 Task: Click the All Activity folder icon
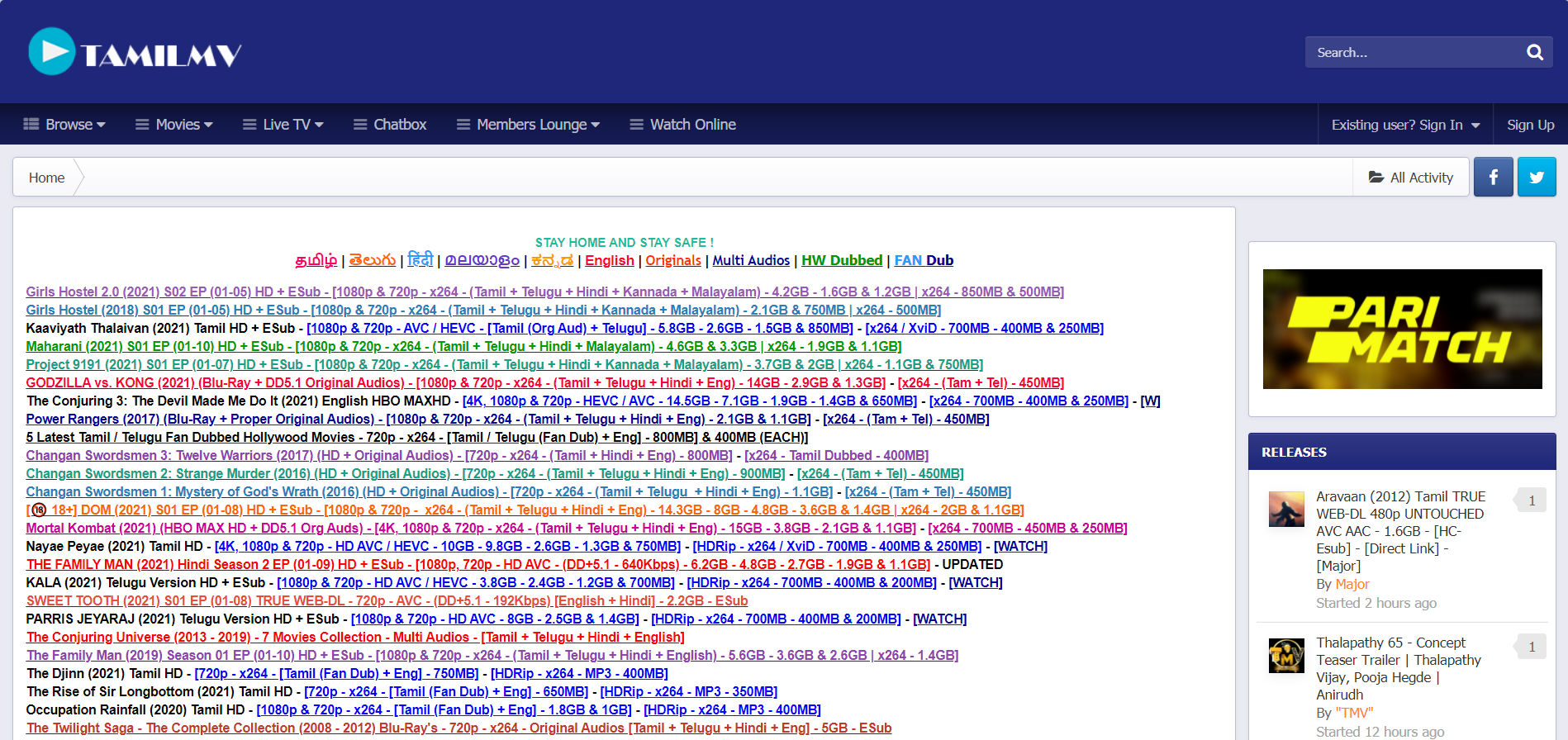(1376, 178)
